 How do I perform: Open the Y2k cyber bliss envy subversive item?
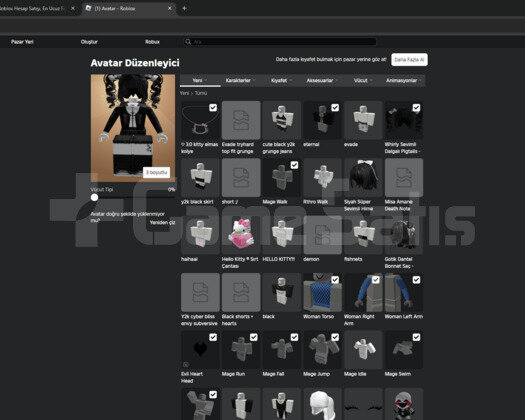pos(200,292)
